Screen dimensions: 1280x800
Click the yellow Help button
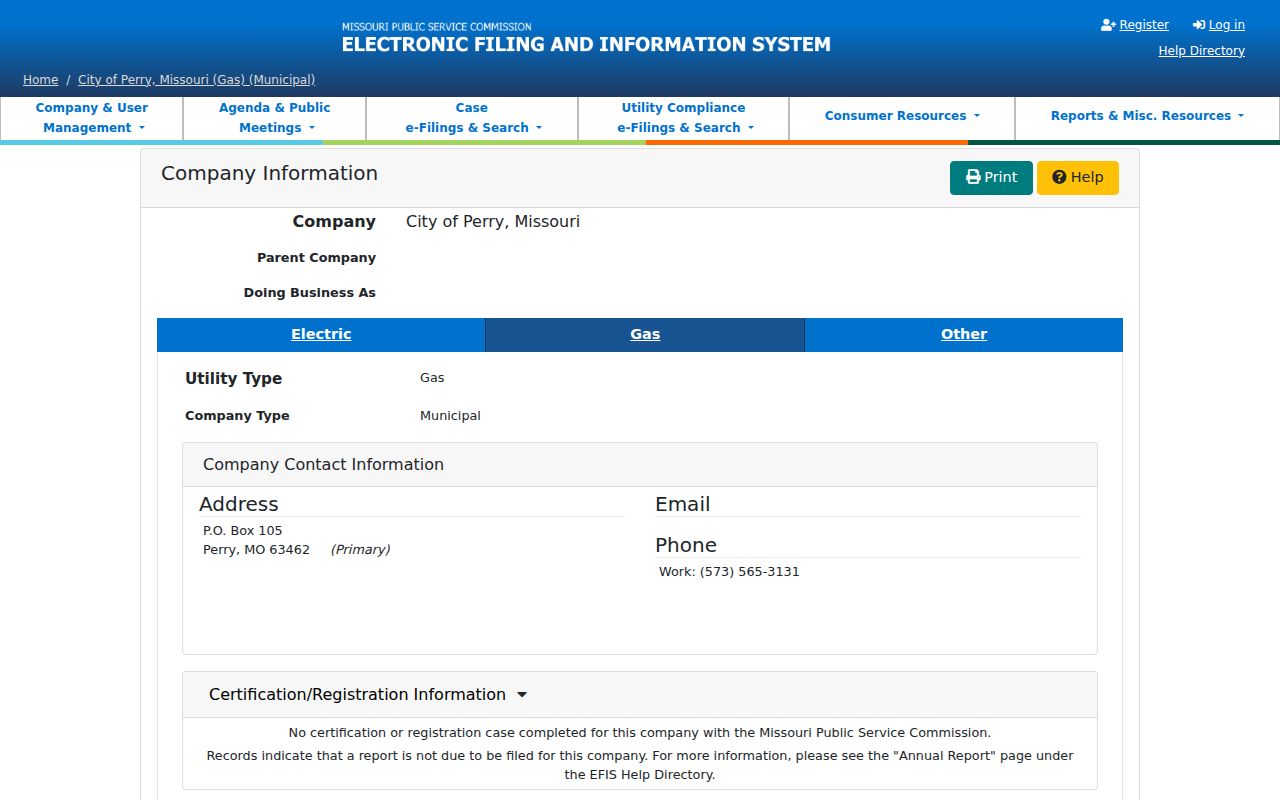pyautogui.click(x=1078, y=178)
